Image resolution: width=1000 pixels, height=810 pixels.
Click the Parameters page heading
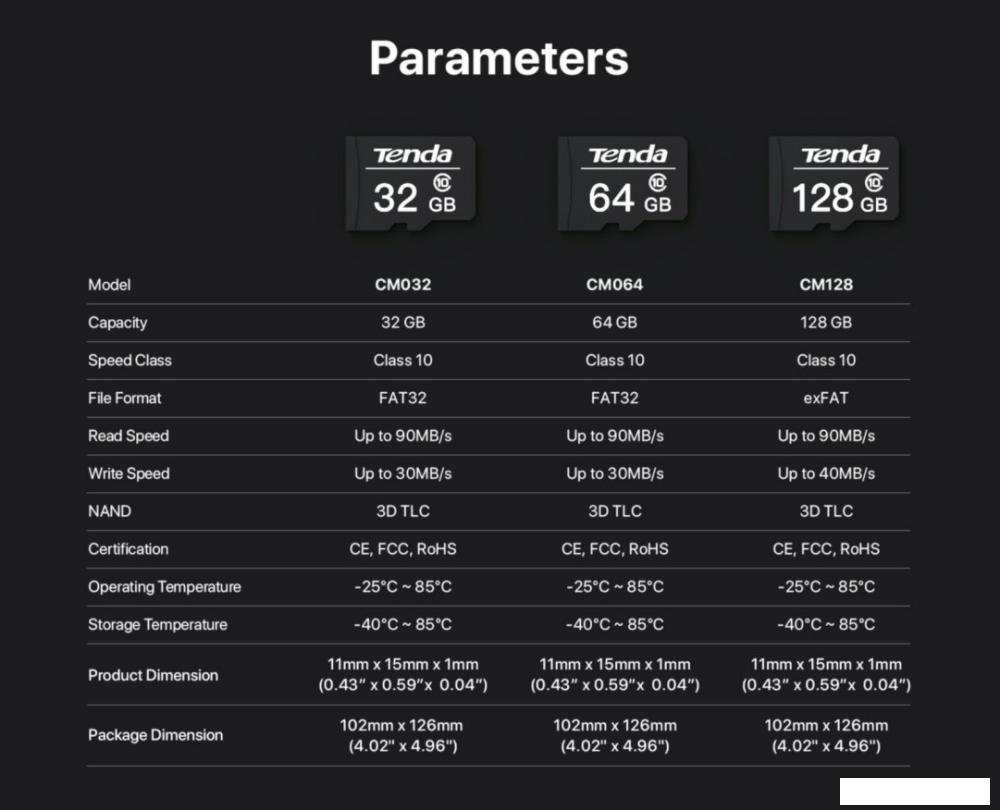tap(499, 59)
